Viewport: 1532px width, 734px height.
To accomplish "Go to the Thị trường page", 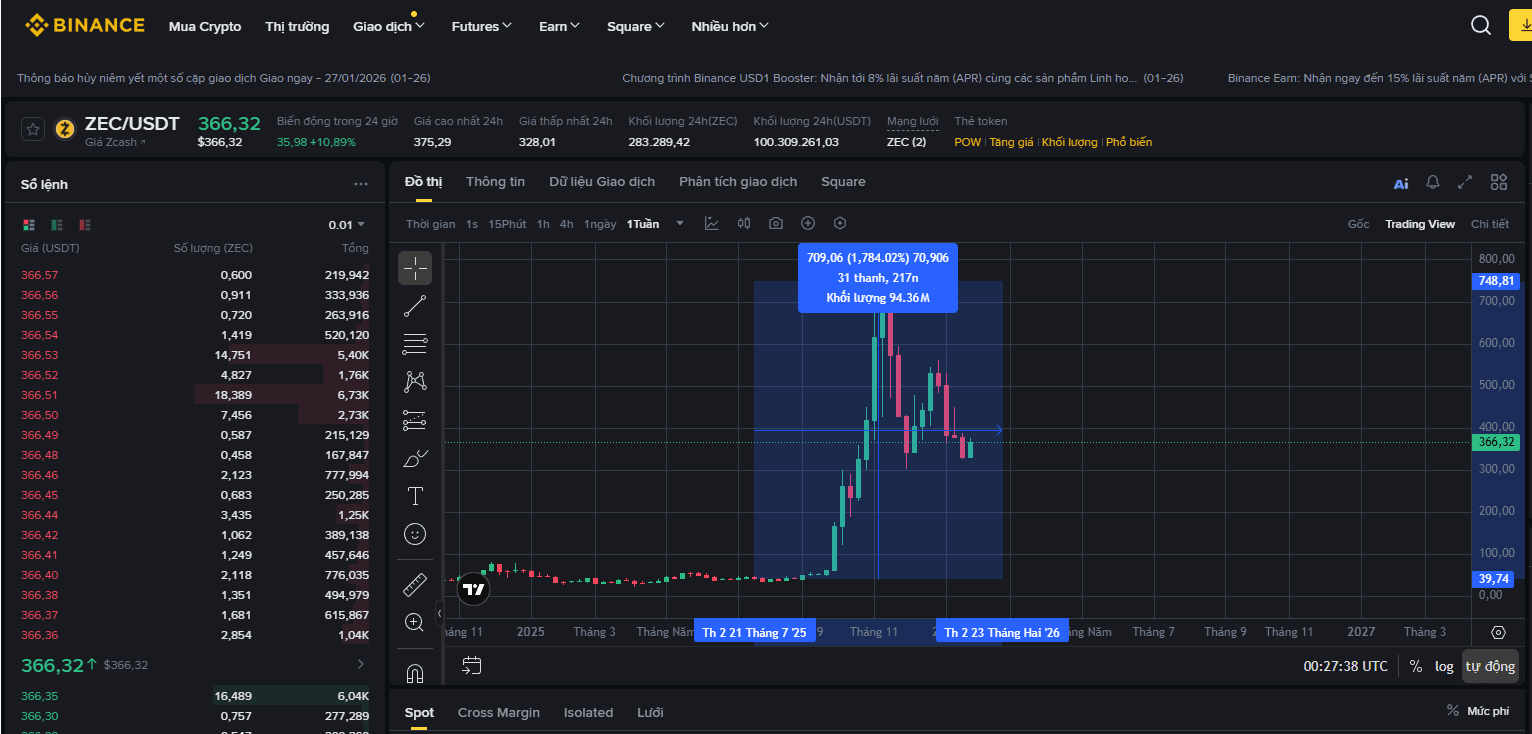I will coord(297,26).
